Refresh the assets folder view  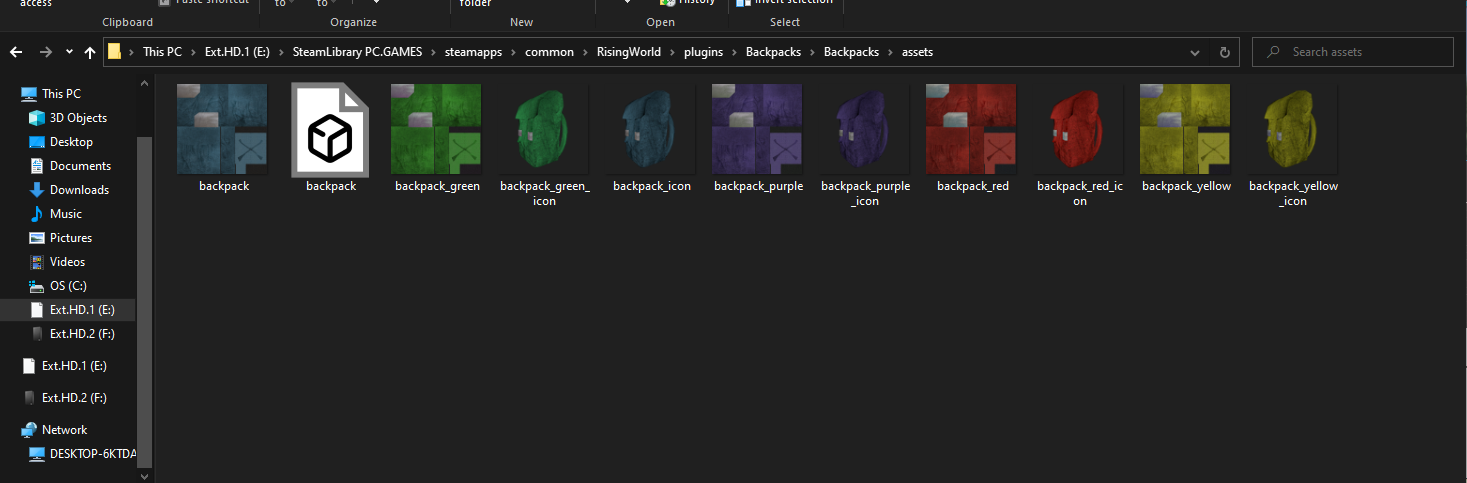[x=1224, y=52]
